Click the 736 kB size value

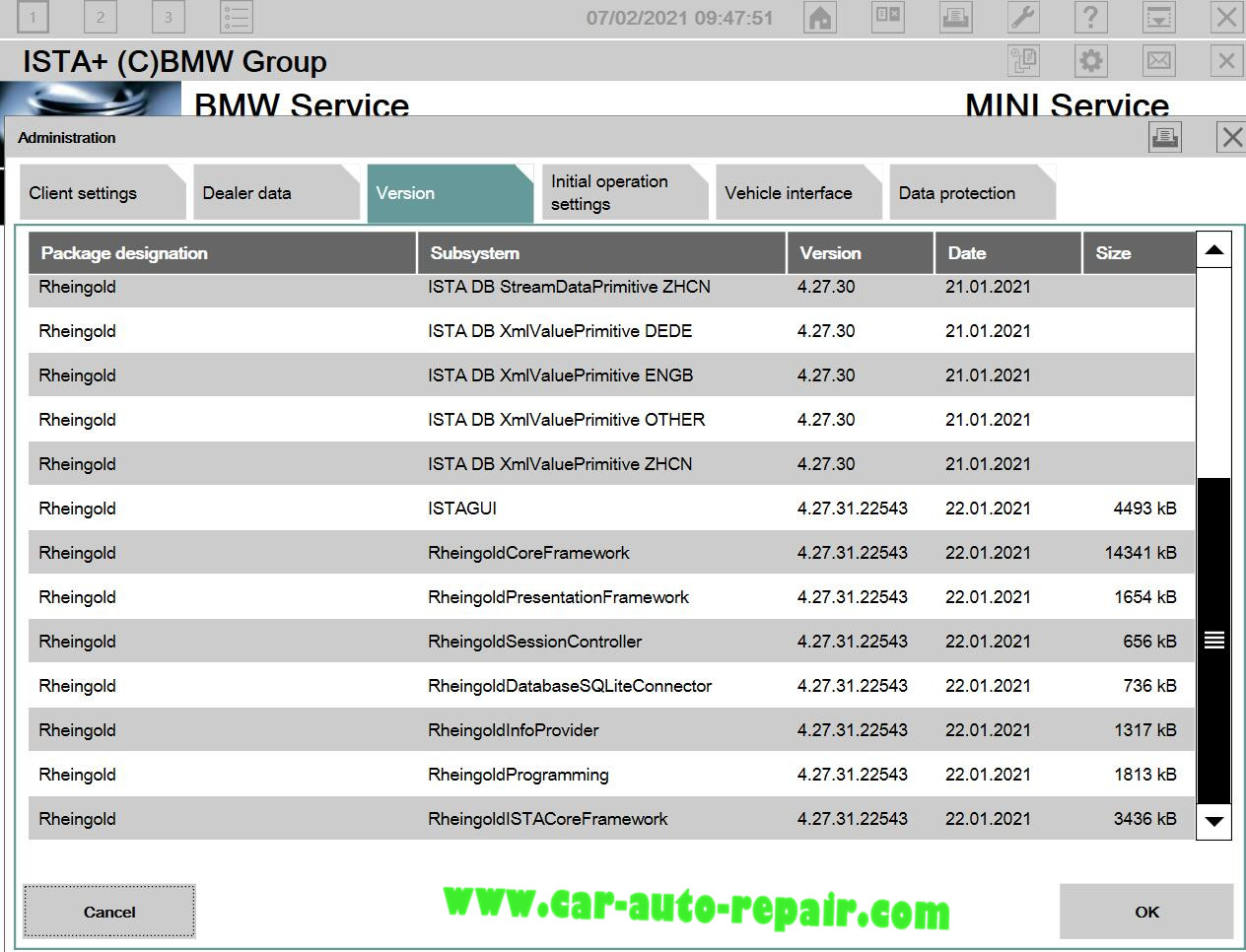pos(1149,686)
